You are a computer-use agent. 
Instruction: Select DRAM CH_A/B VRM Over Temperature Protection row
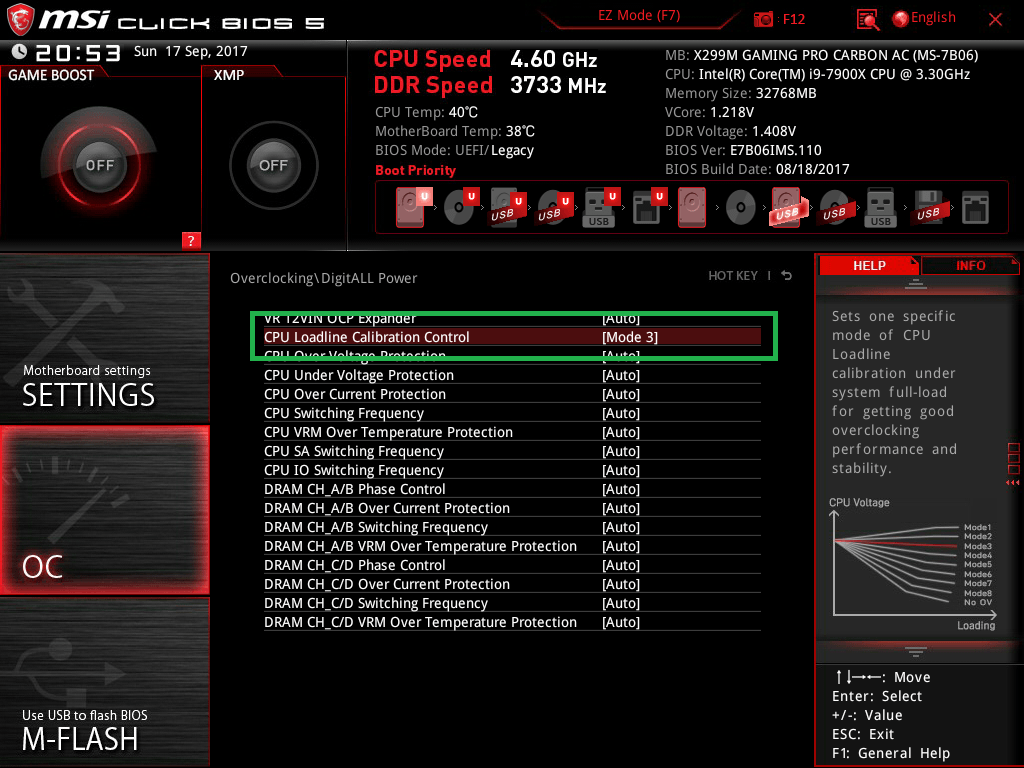pyautogui.click(x=512, y=546)
